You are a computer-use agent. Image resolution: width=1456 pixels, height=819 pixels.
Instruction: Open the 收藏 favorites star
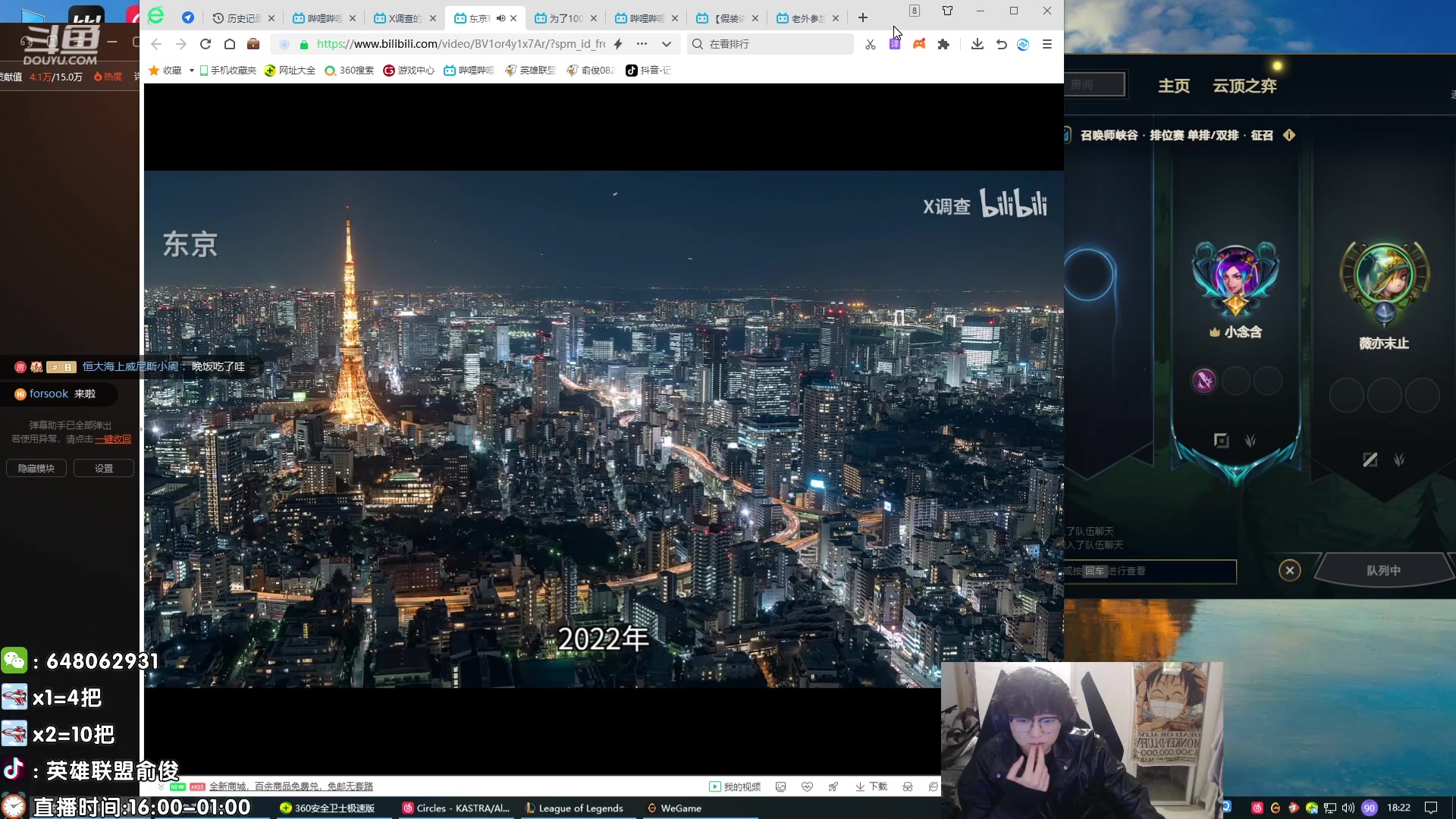[154, 71]
